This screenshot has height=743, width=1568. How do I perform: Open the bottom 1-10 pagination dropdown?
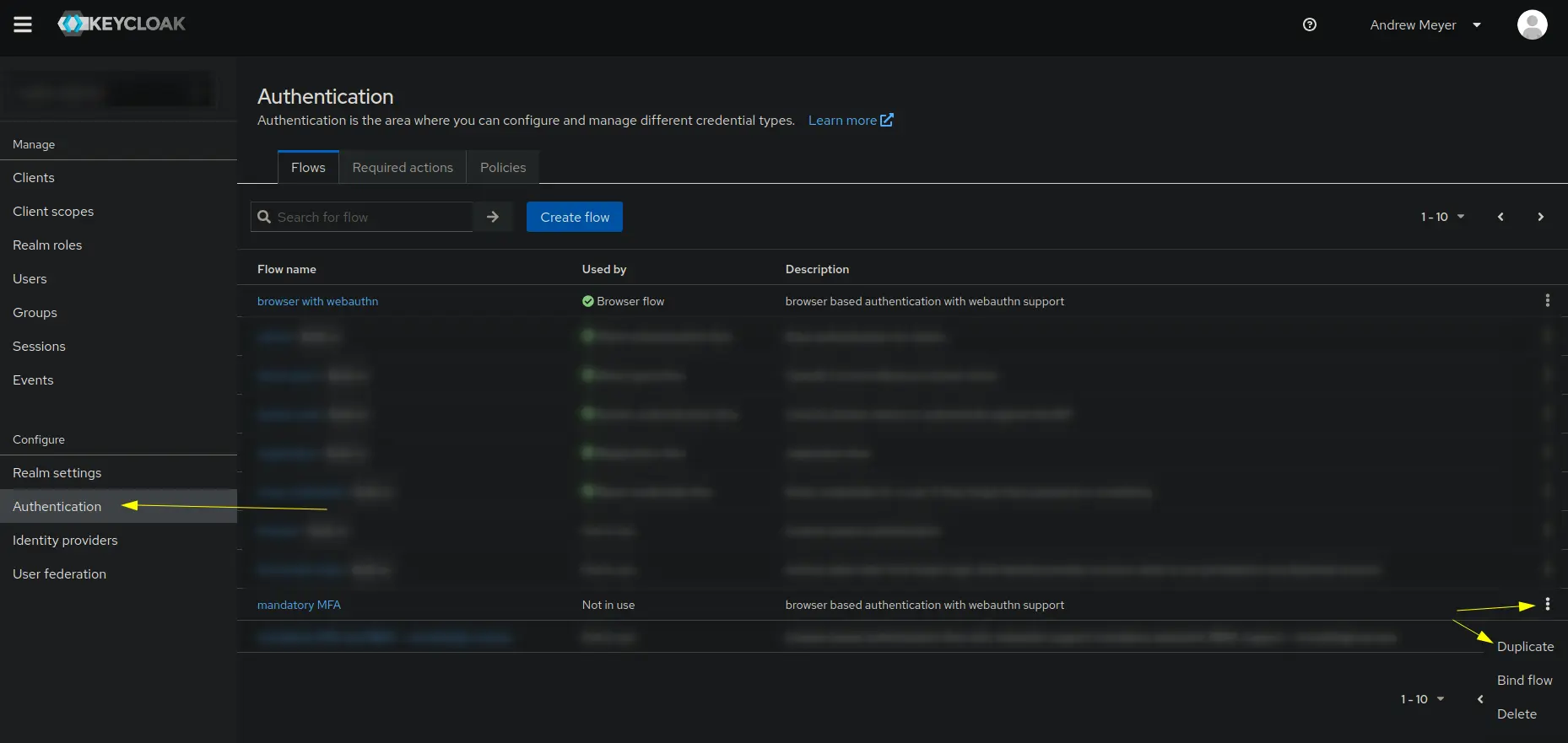[1422, 699]
